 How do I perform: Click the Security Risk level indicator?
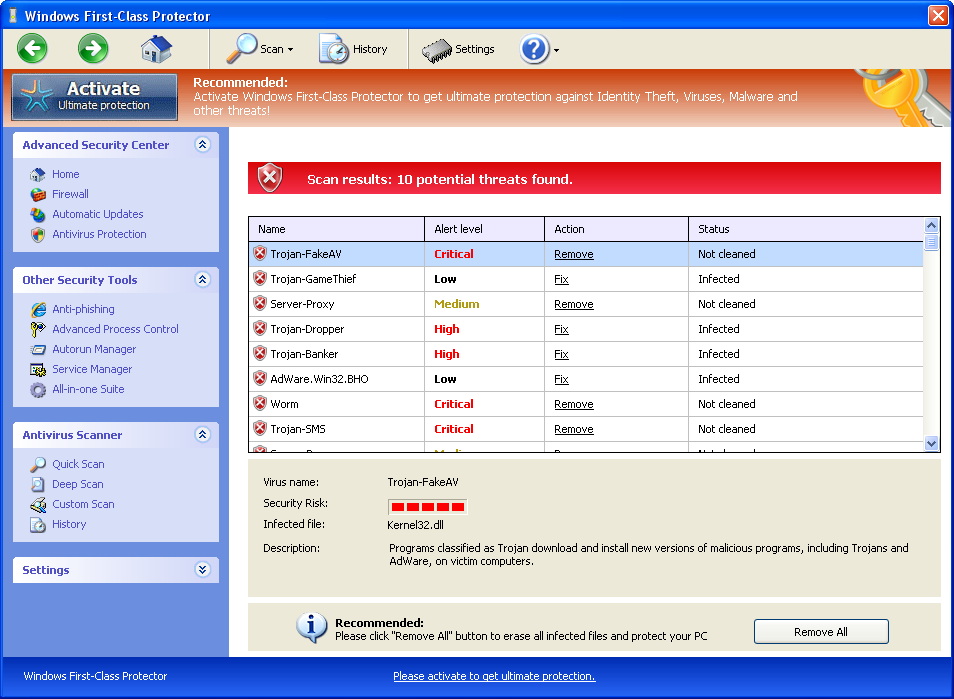tap(426, 507)
